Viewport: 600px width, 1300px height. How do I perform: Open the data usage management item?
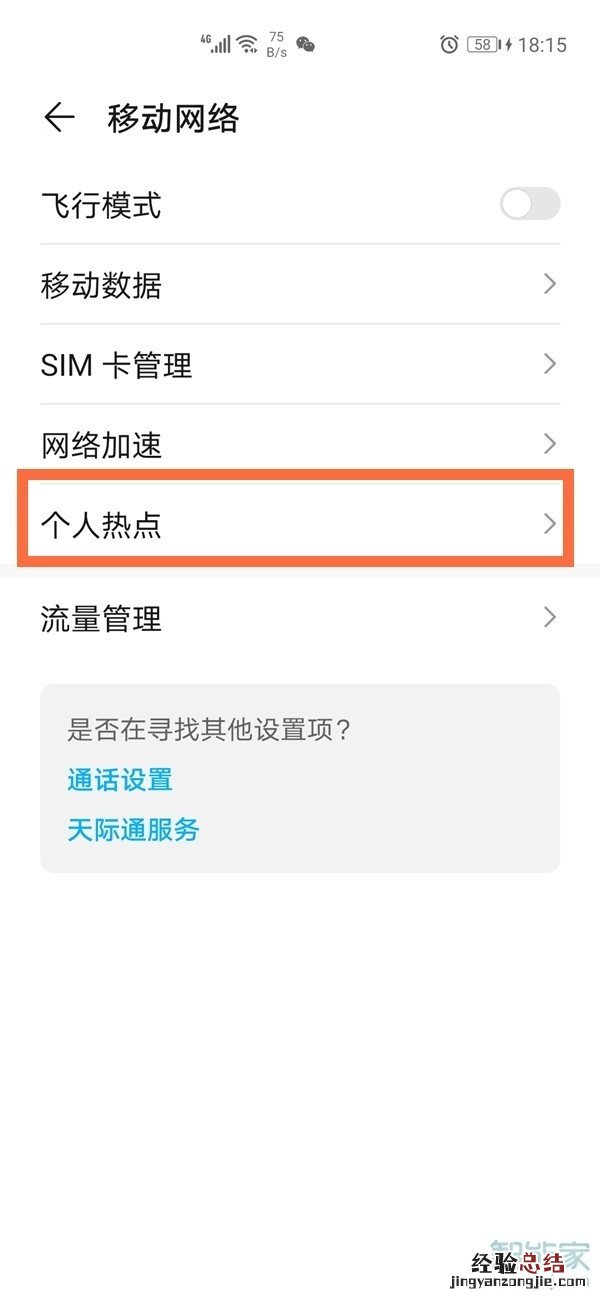pos(299,618)
